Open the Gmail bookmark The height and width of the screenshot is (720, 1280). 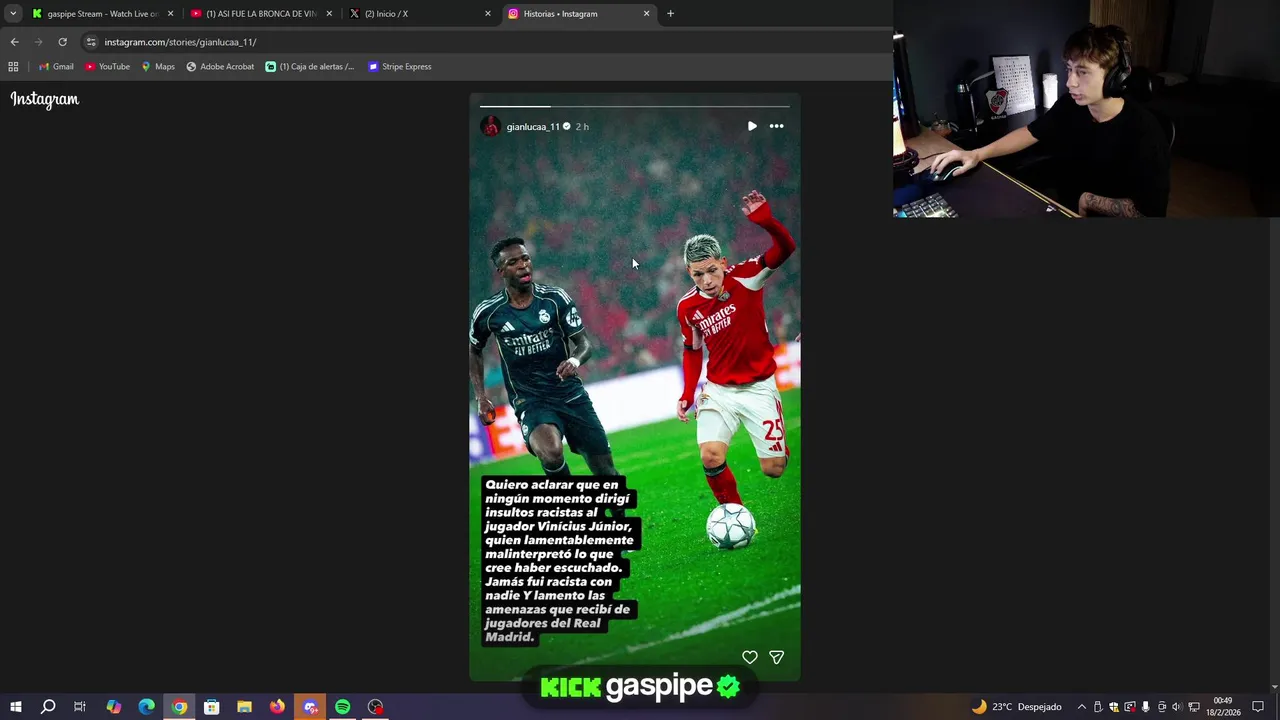pyautogui.click(x=56, y=67)
